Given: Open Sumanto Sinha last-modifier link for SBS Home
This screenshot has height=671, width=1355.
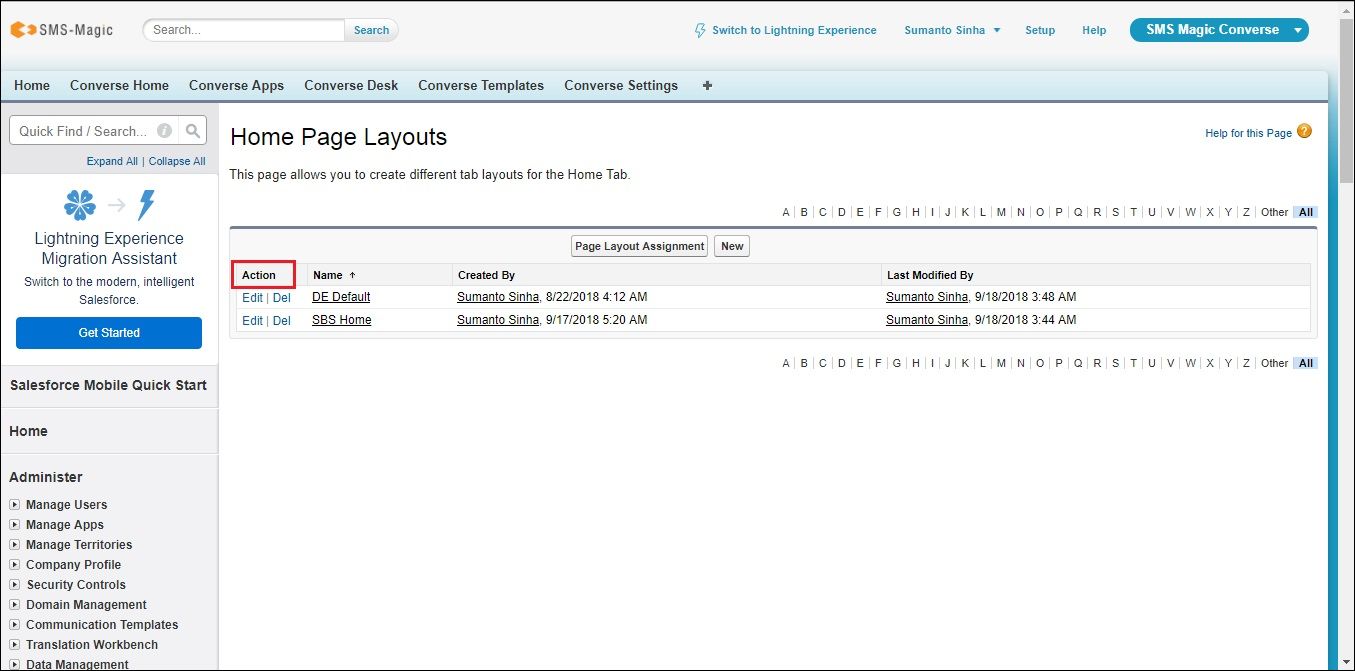Looking at the screenshot, I should click(927, 321).
